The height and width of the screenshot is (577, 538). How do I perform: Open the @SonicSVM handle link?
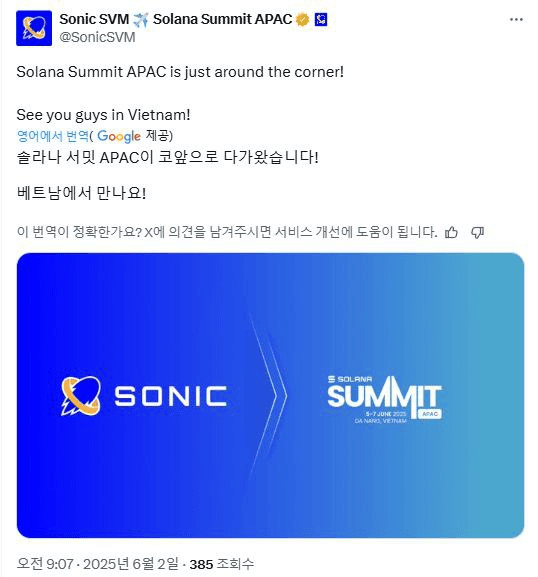[x=97, y=38]
